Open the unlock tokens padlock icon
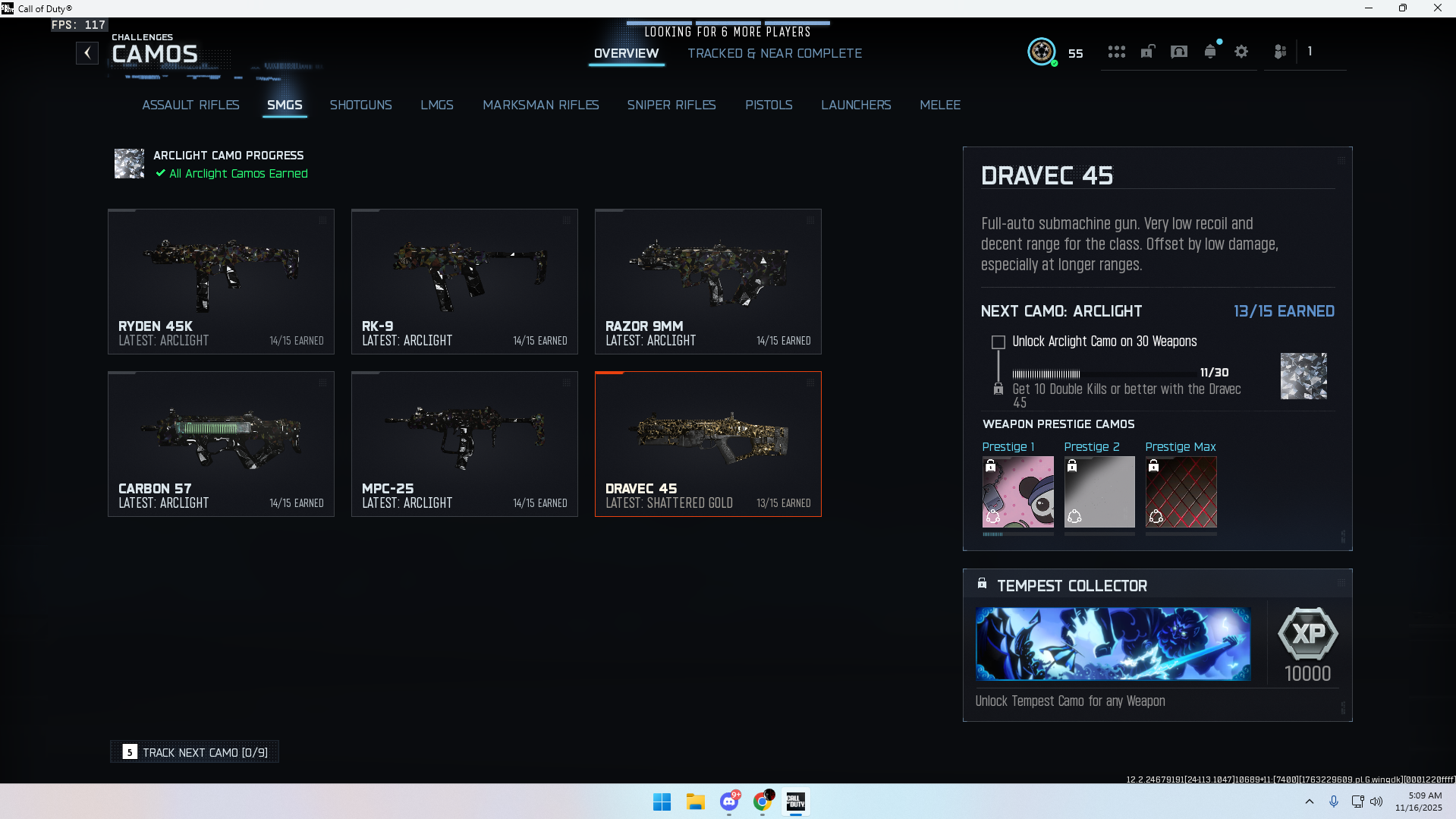Screen dimensions: 1456x819 tap(1148, 52)
